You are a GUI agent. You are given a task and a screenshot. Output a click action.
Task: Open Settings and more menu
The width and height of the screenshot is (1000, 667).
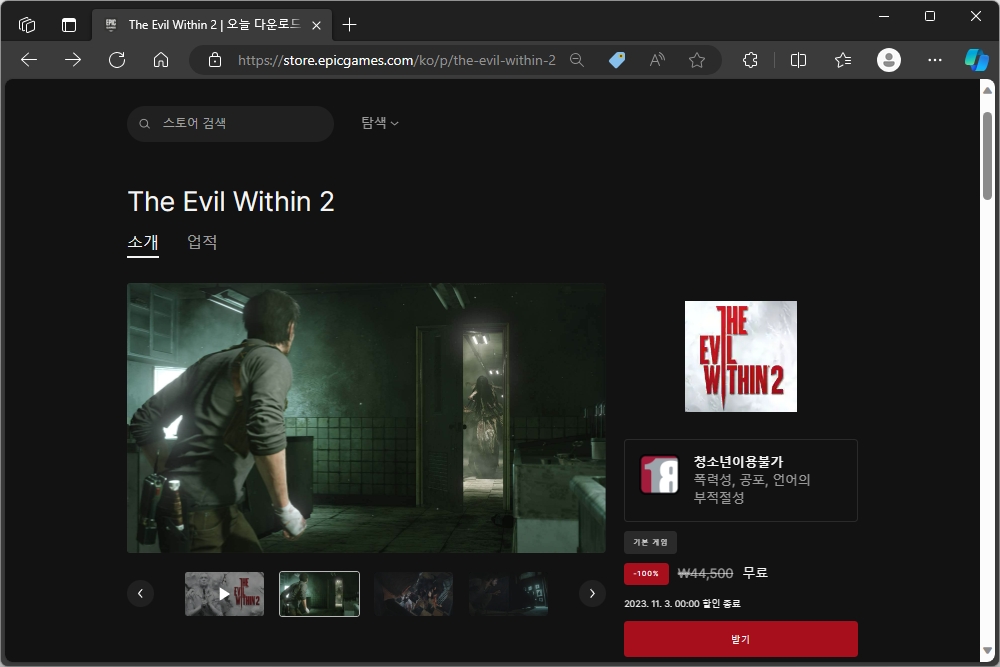[x=934, y=60]
